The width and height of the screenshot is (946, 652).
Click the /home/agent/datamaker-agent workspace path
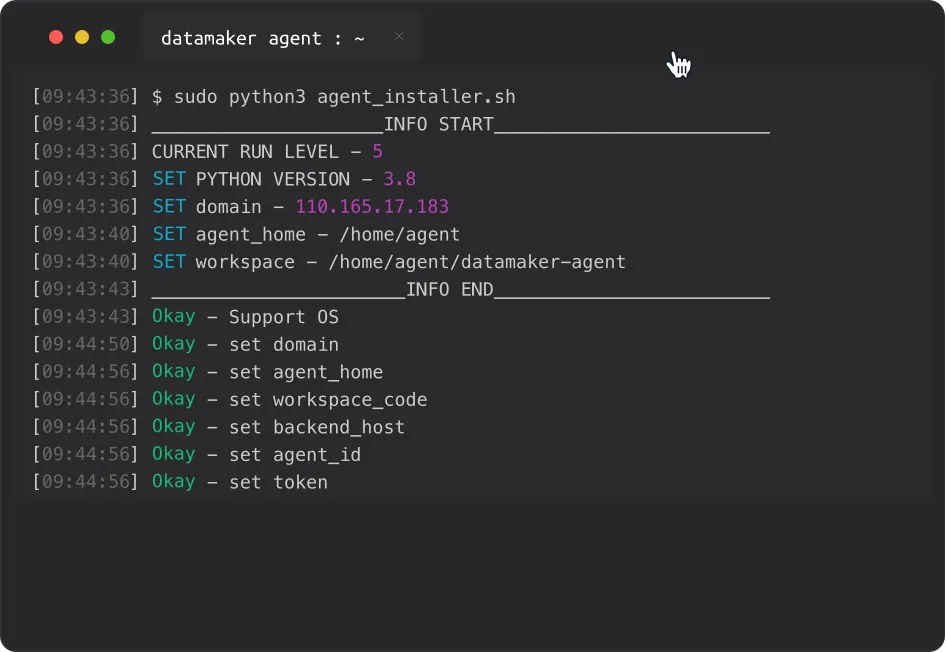point(476,262)
